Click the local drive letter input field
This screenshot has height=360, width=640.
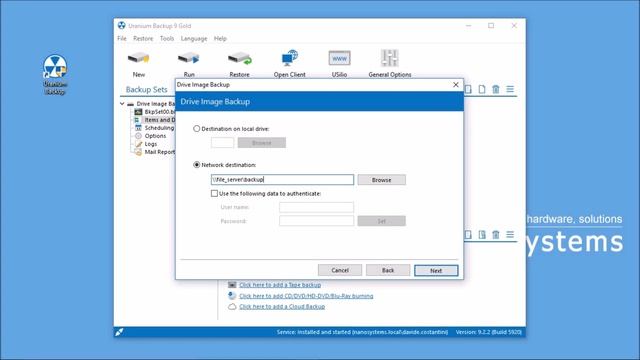point(222,142)
